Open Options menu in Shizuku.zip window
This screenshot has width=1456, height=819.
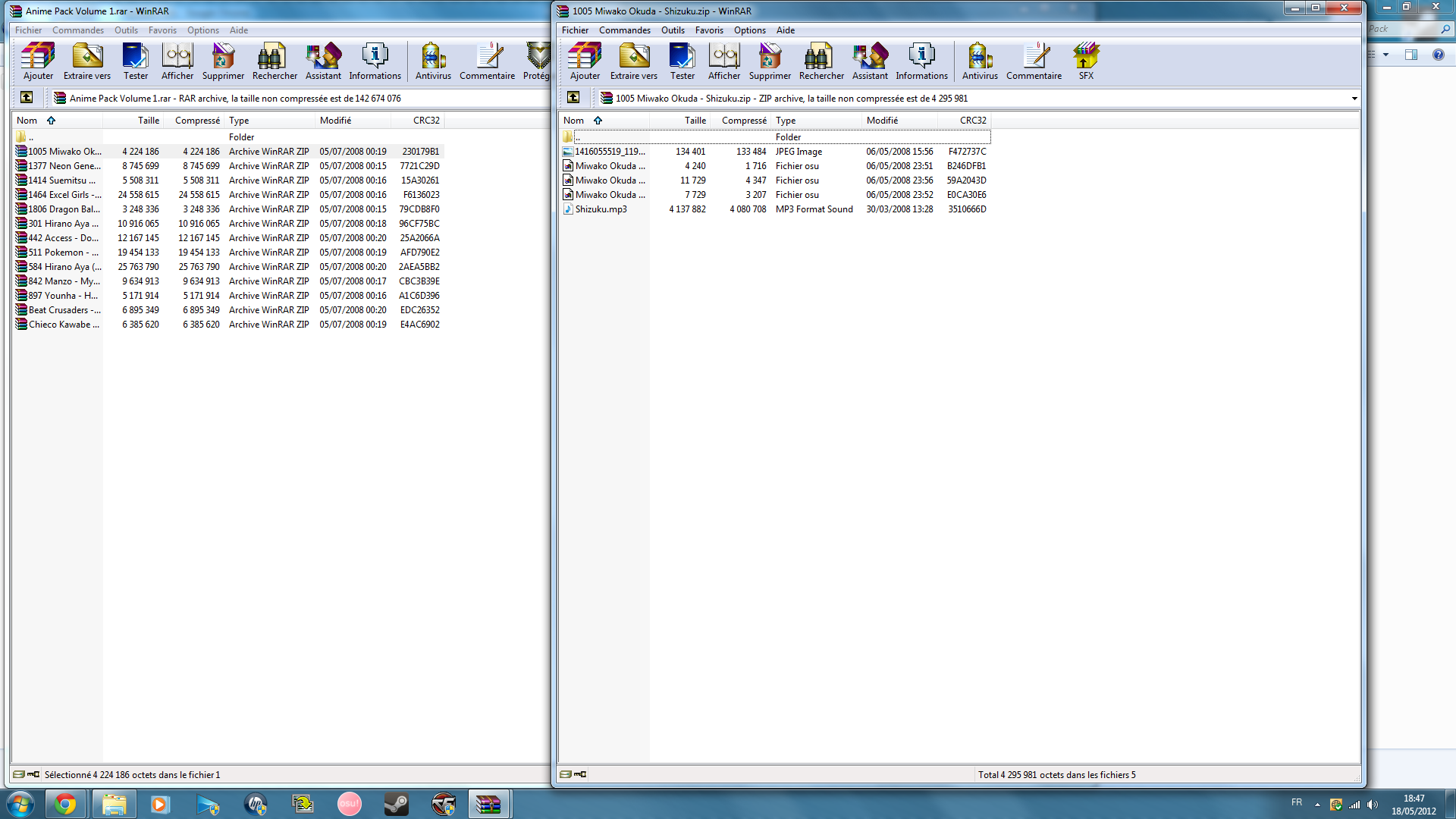point(750,30)
